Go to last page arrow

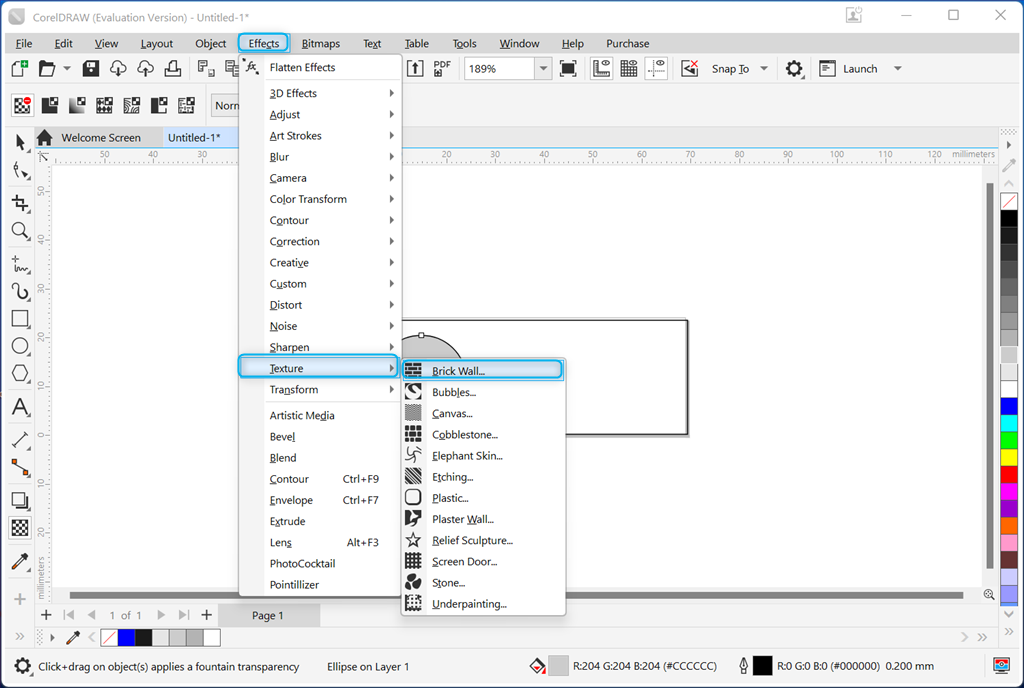point(184,615)
